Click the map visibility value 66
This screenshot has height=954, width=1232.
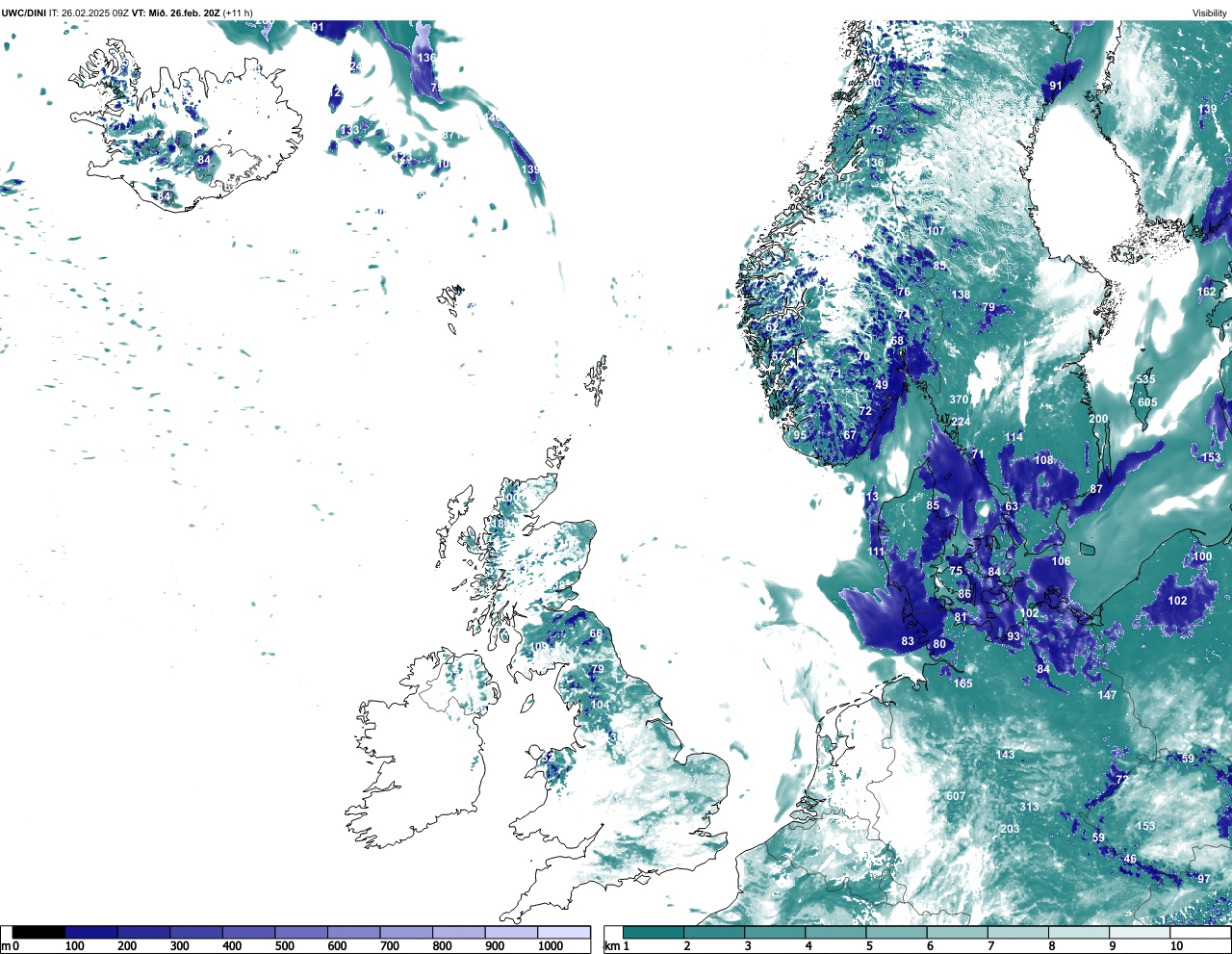tap(597, 633)
